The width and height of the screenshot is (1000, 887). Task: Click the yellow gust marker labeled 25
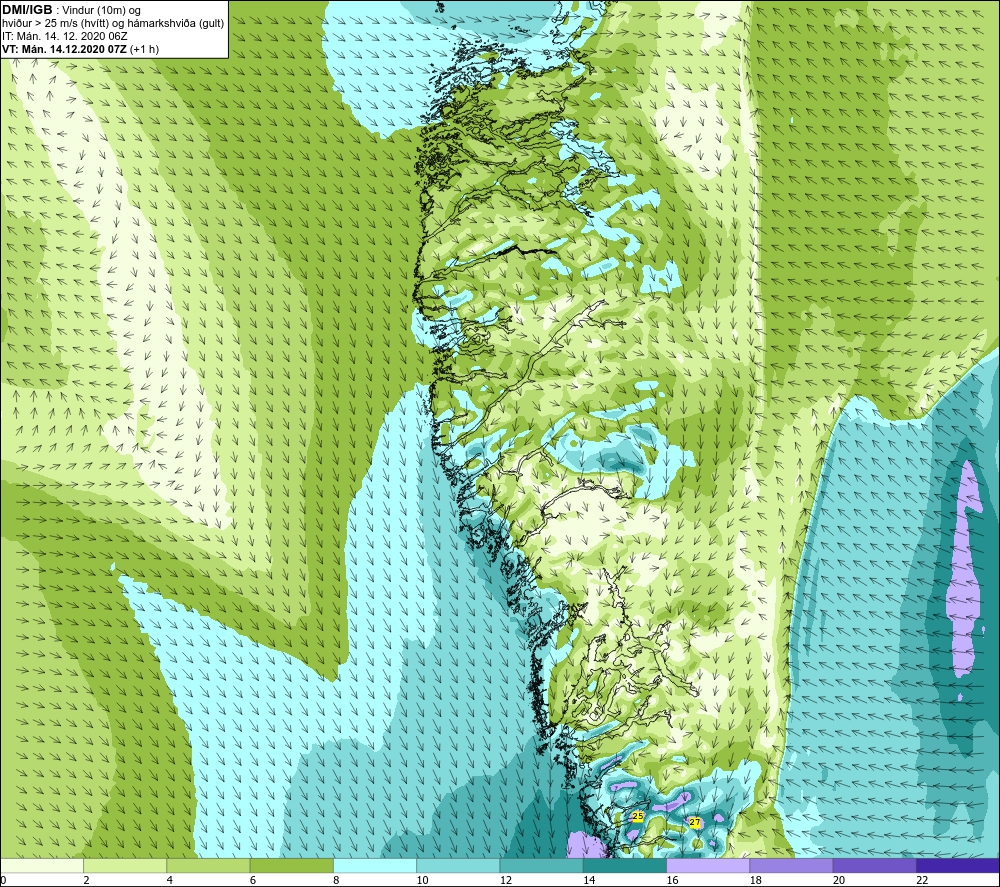point(638,816)
